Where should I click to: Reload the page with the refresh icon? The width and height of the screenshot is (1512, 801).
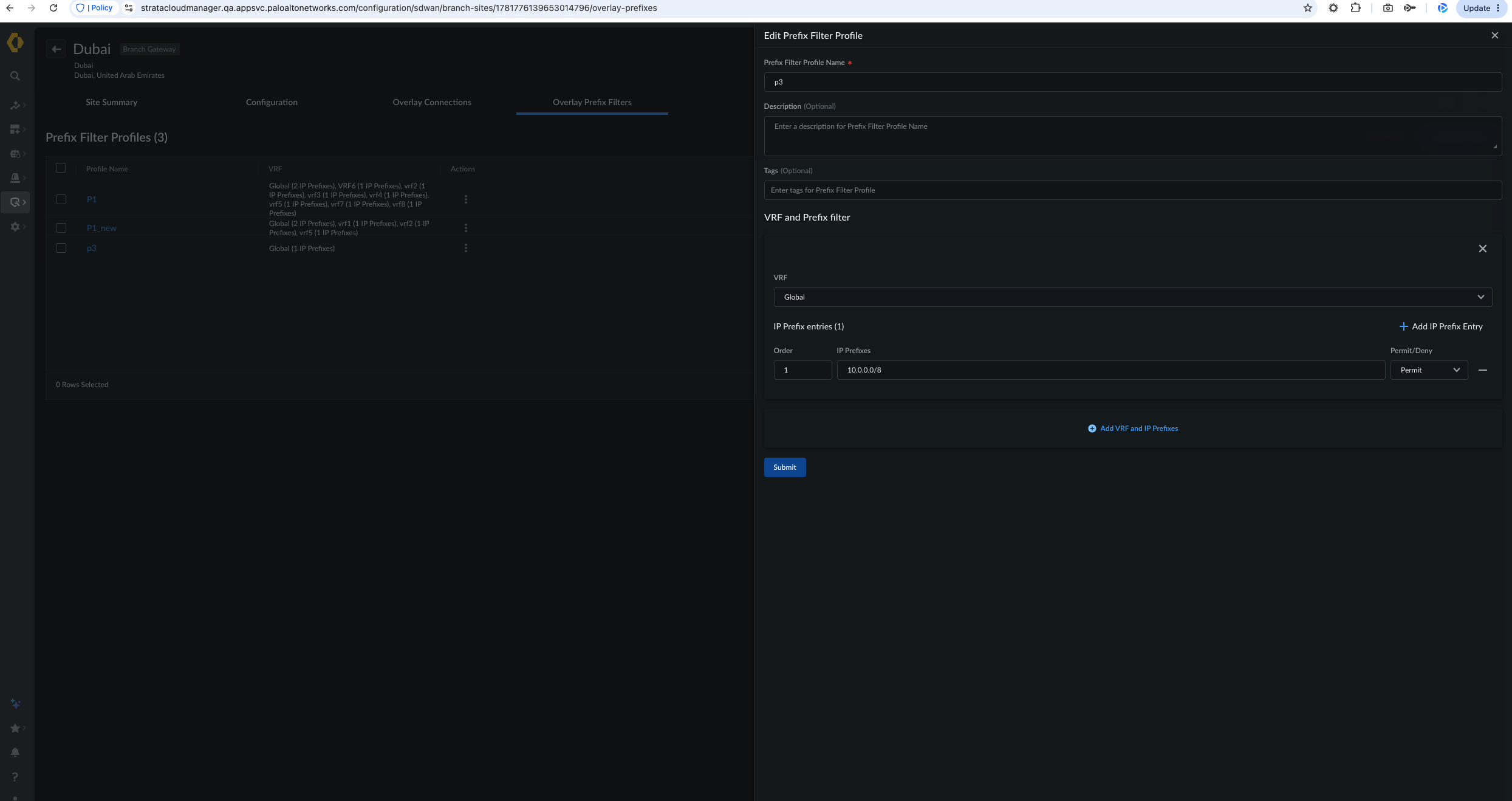pyautogui.click(x=53, y=8)
